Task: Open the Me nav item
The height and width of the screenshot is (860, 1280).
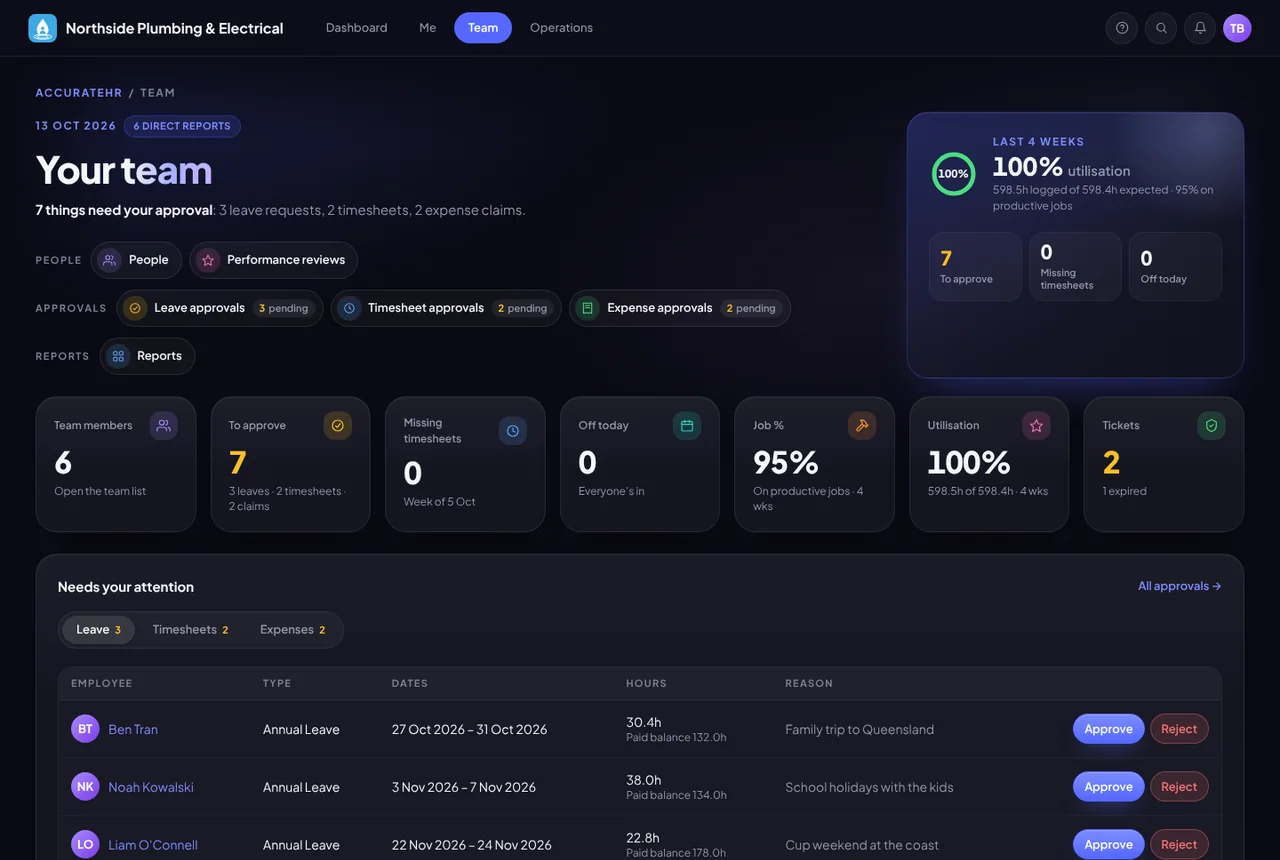Action: [428, 28]
